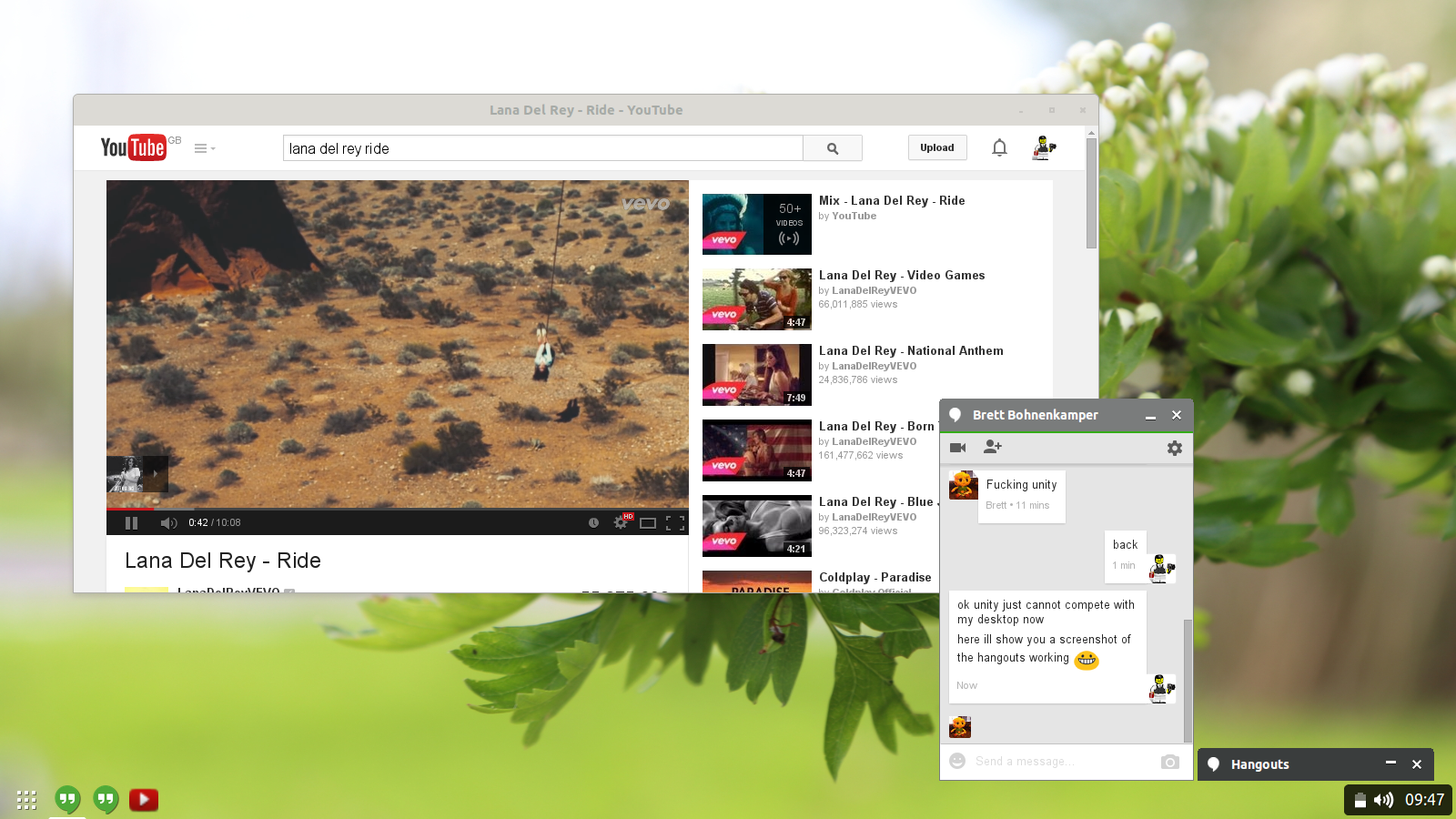Click the 'back' chat message
The image size is (1456, 819).
click(1126, 545)
